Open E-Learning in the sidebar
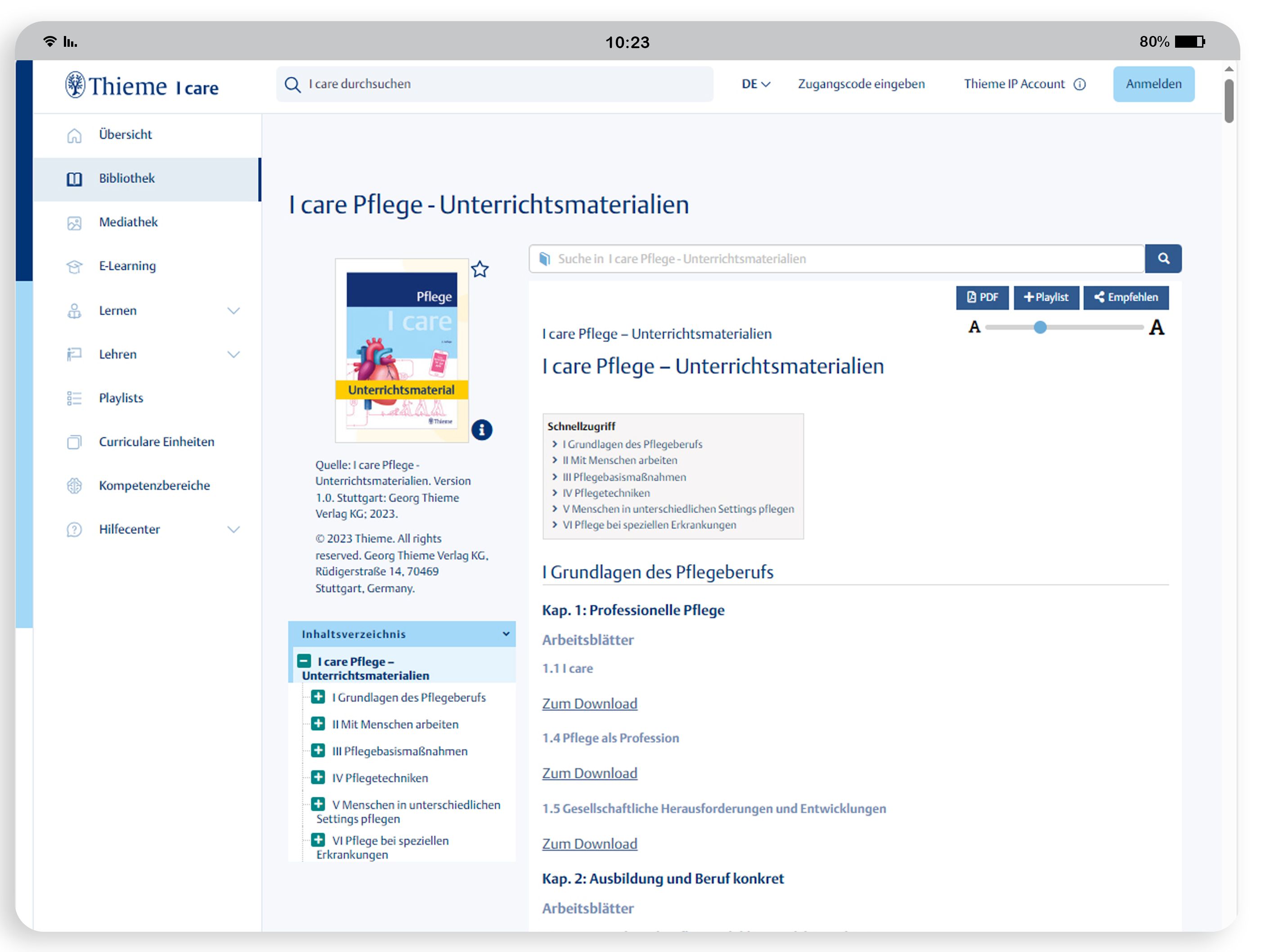1261x952 pixels. 147,266
